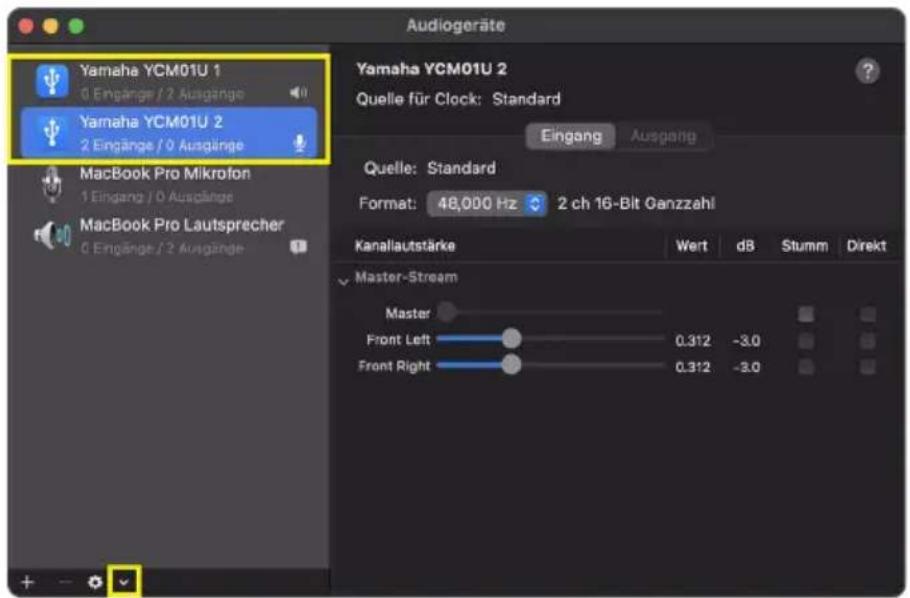Viewport: 910px width, 598px height.
Task: Select Yamaha YCM01U 1 device
Action: point(169,81)
